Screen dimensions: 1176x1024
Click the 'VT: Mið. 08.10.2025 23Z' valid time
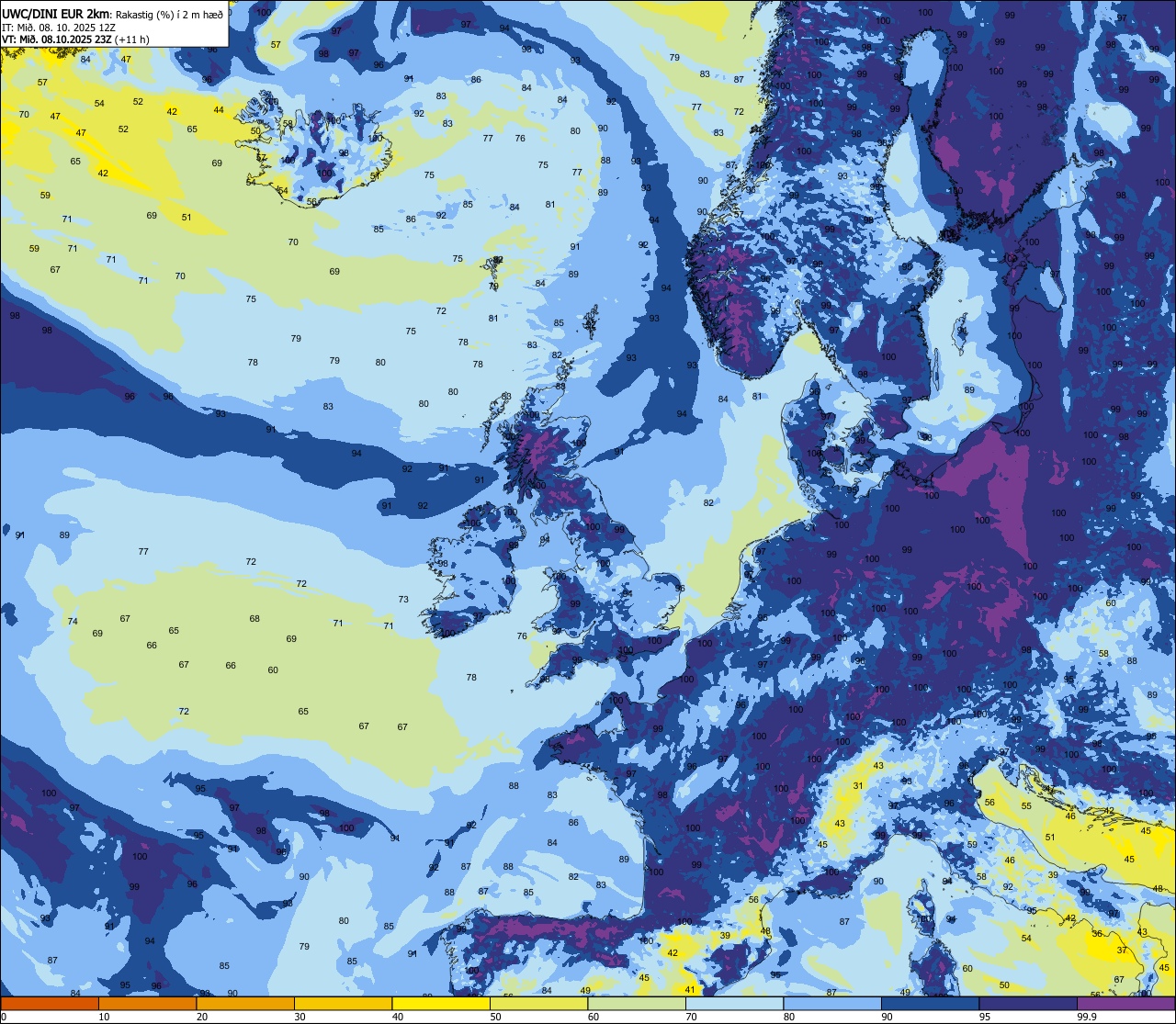pyautogui.click(x=58, y=39)
